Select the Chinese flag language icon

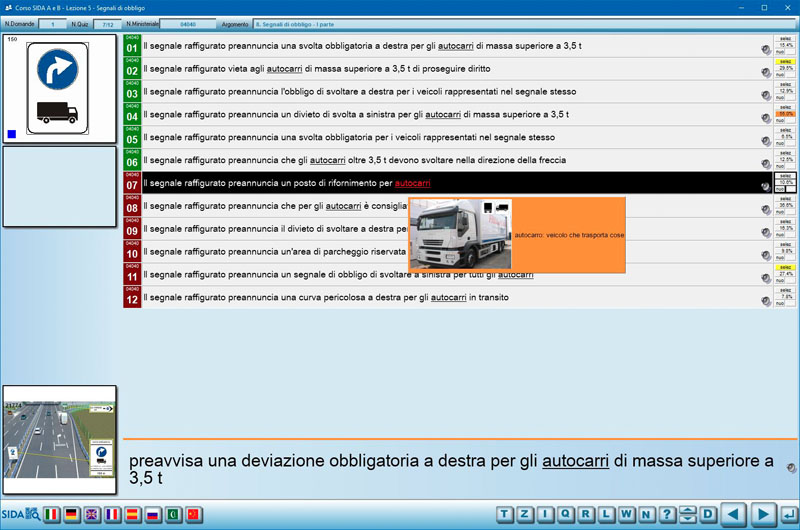195,514
